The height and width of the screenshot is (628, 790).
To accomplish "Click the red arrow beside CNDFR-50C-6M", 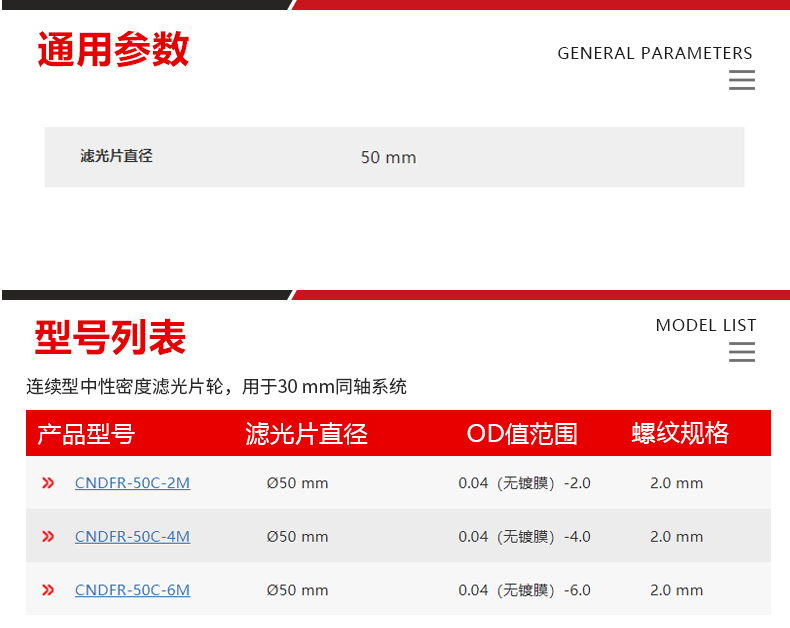I will (48, 590).
